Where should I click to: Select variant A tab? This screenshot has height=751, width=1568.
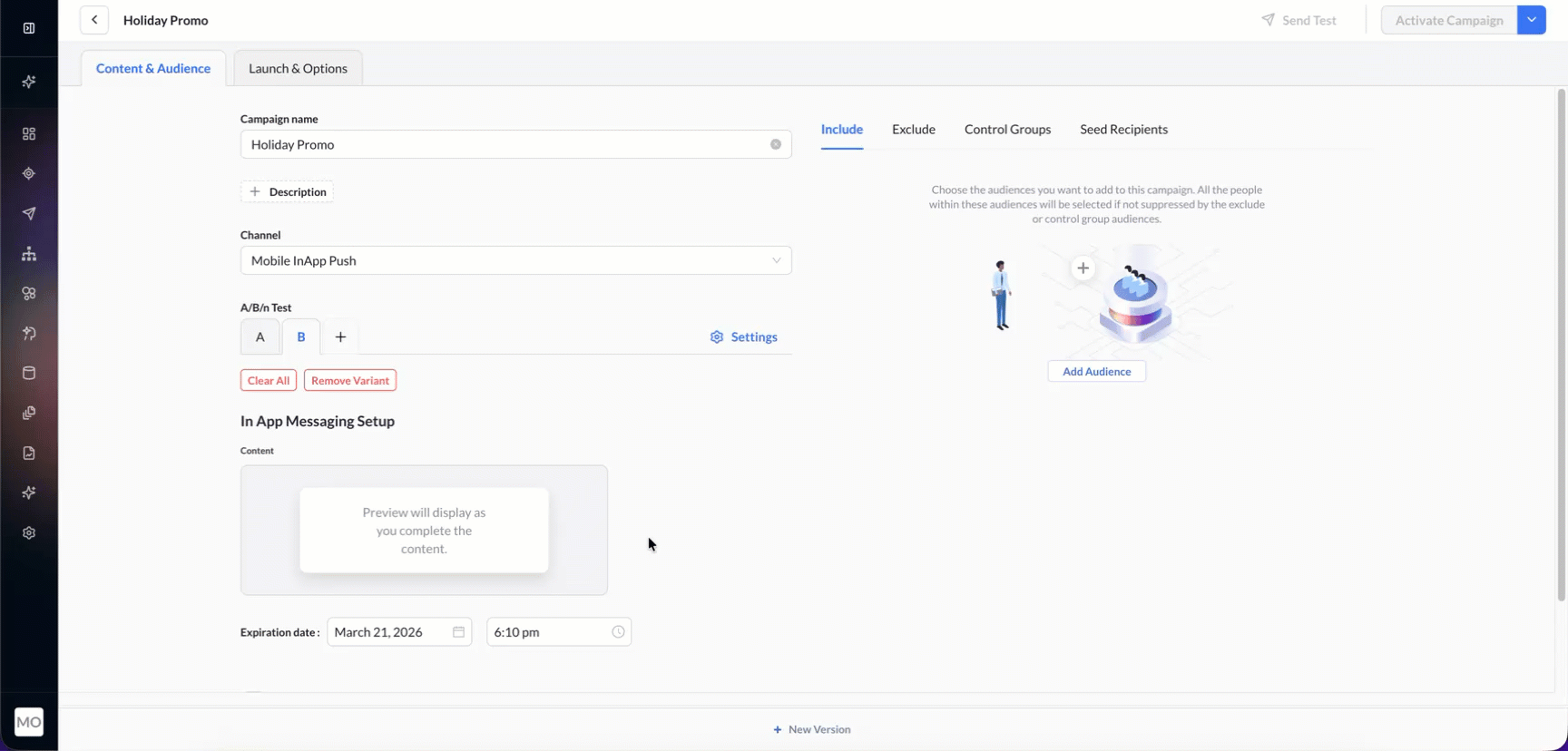(x=260, y=337)
